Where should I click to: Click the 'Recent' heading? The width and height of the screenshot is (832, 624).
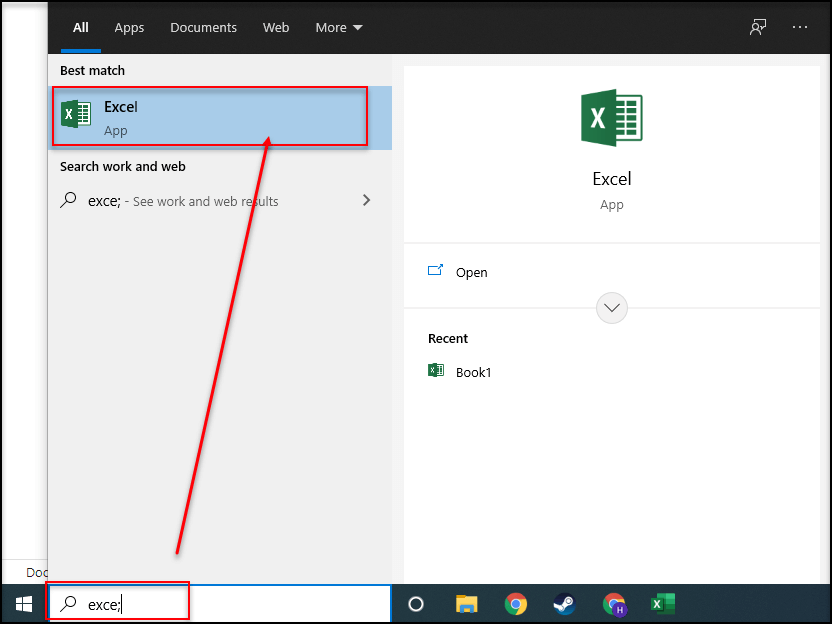point(448,339)
